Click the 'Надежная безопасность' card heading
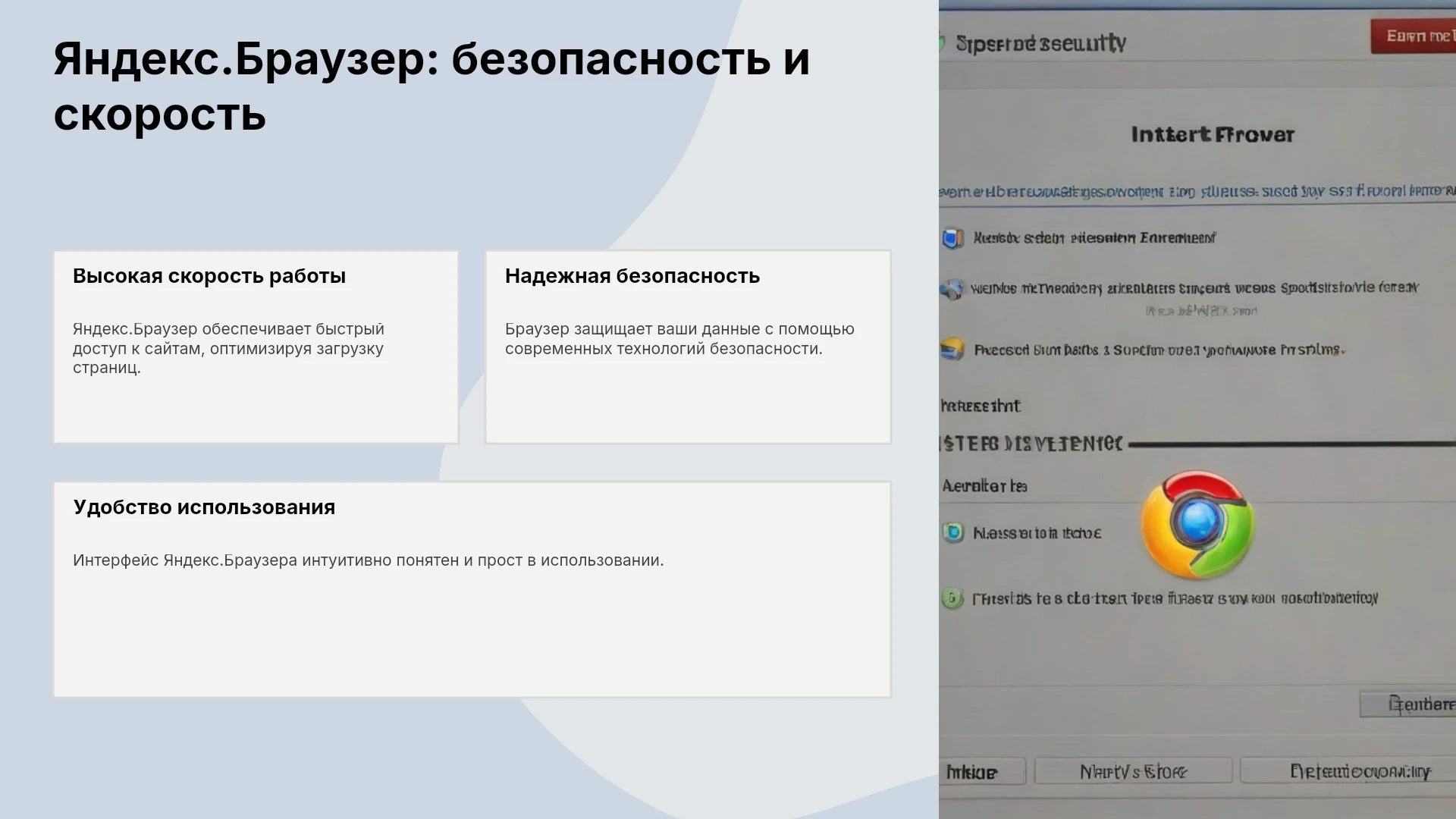This screenshot has height=819, width=1456. point(632,276)
